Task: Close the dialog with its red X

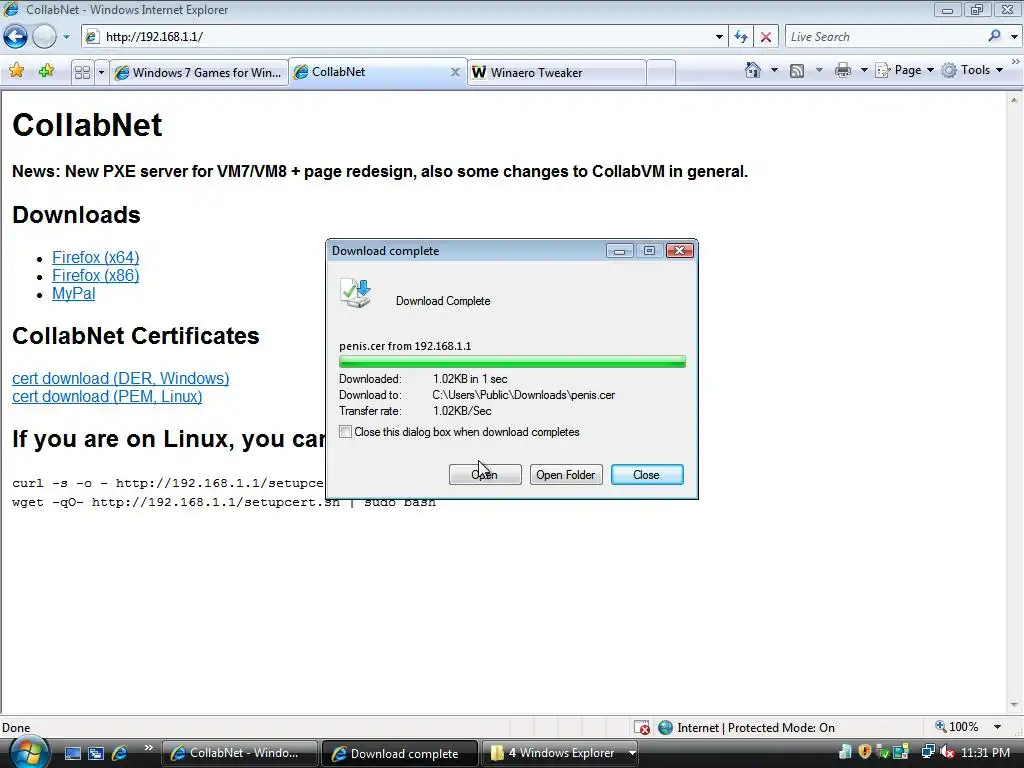Action: [680, 251]
